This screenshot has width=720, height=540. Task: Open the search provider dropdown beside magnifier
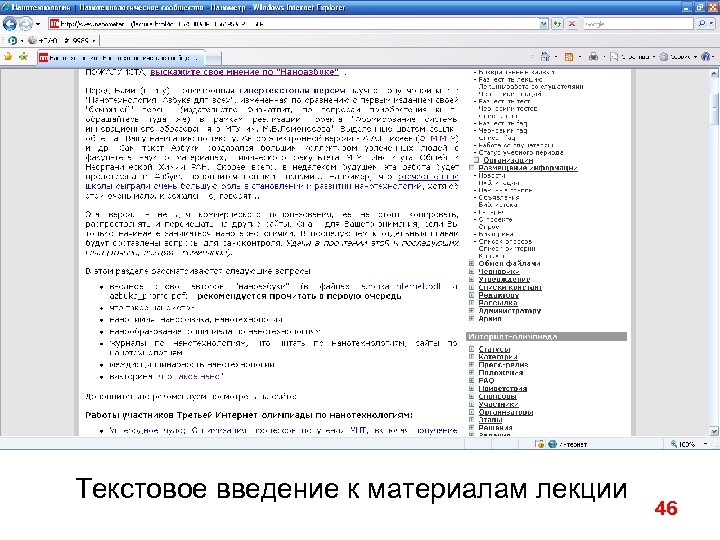[712, 23]
